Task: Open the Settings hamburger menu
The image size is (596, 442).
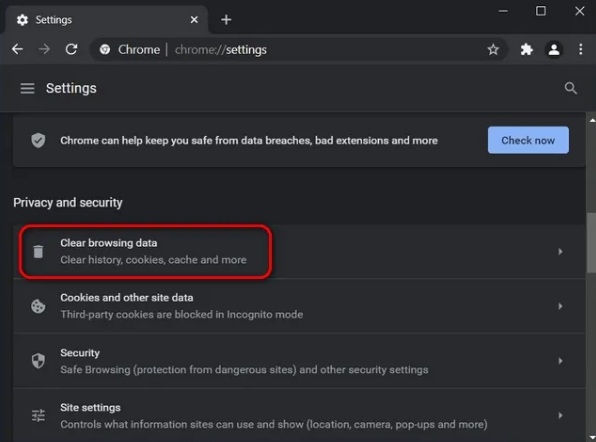Action: (27, 89)
